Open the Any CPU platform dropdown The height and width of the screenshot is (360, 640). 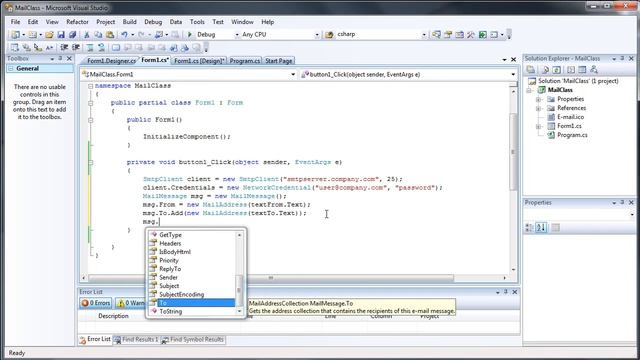point(317,35)
